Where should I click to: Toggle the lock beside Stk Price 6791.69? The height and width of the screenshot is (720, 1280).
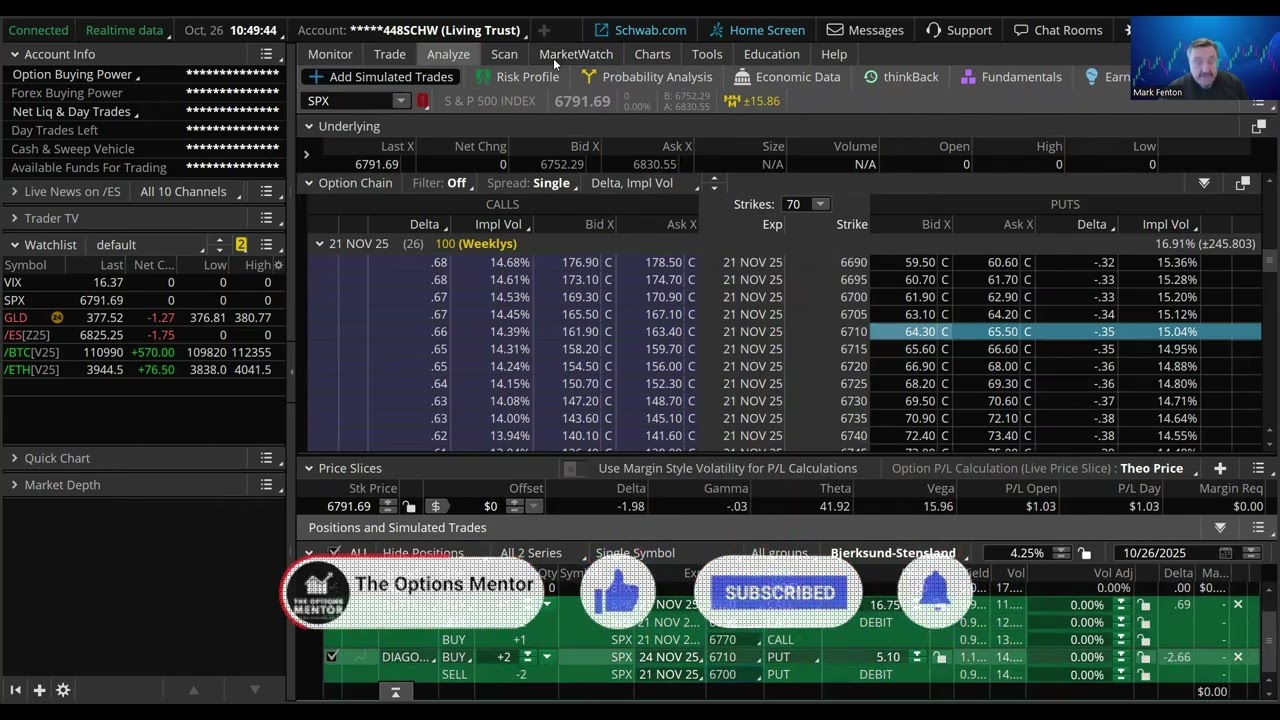[410, 507]
